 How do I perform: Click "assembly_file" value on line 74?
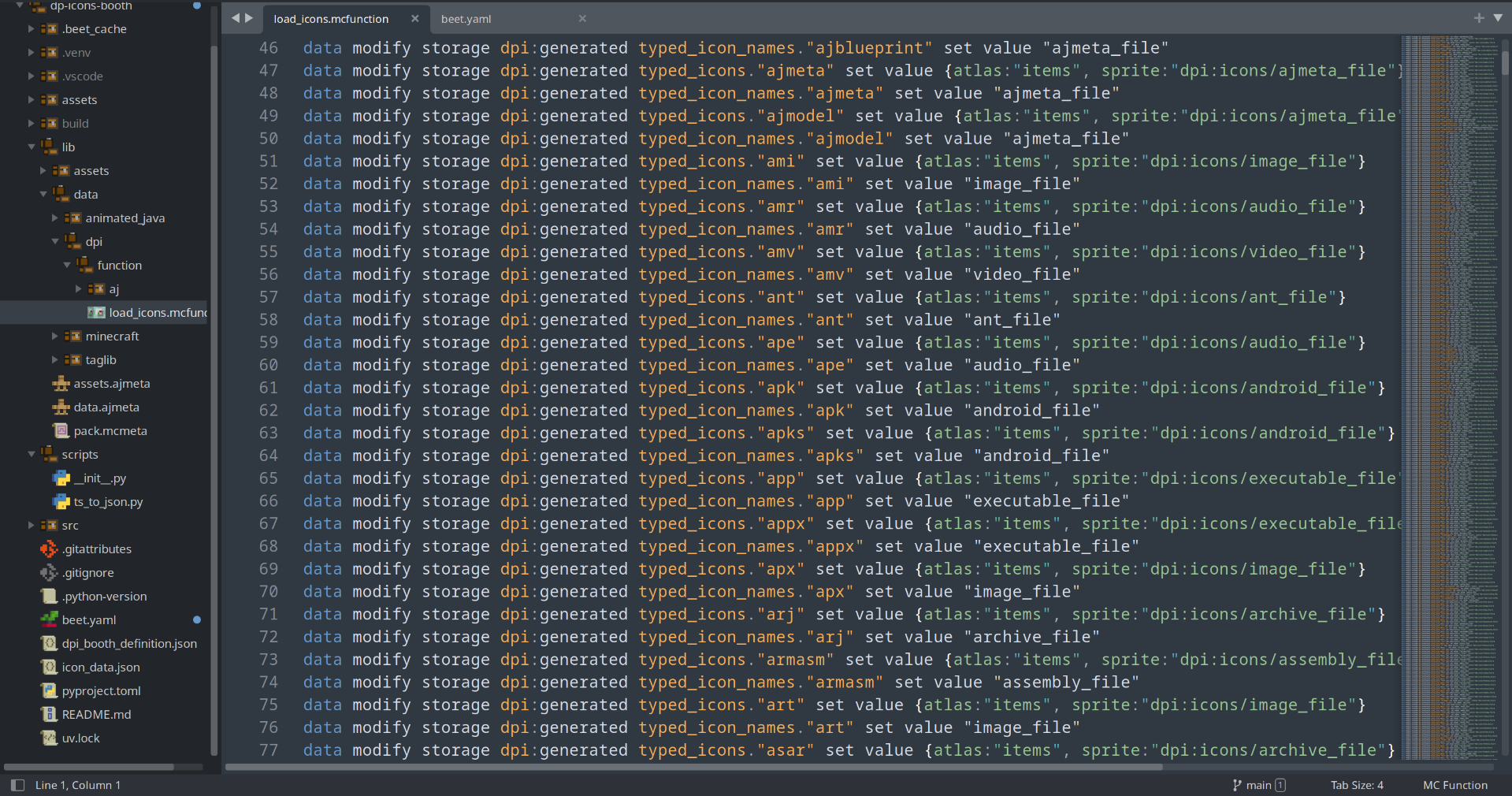tap(1066, 683)
